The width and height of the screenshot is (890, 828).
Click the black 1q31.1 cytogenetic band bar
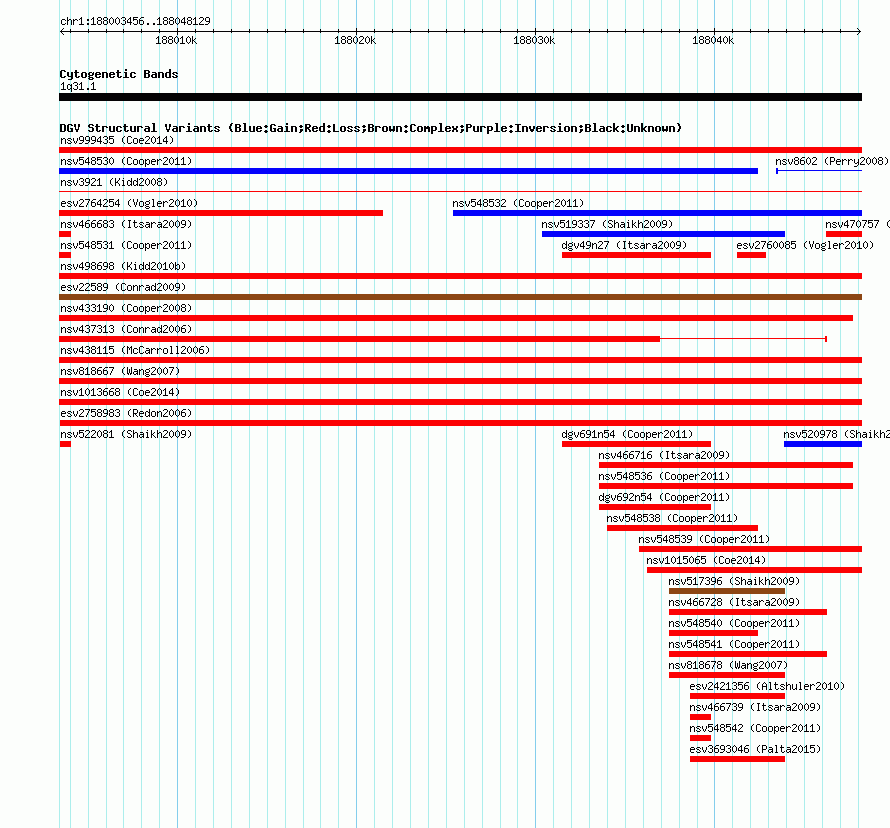coord(460,97)
